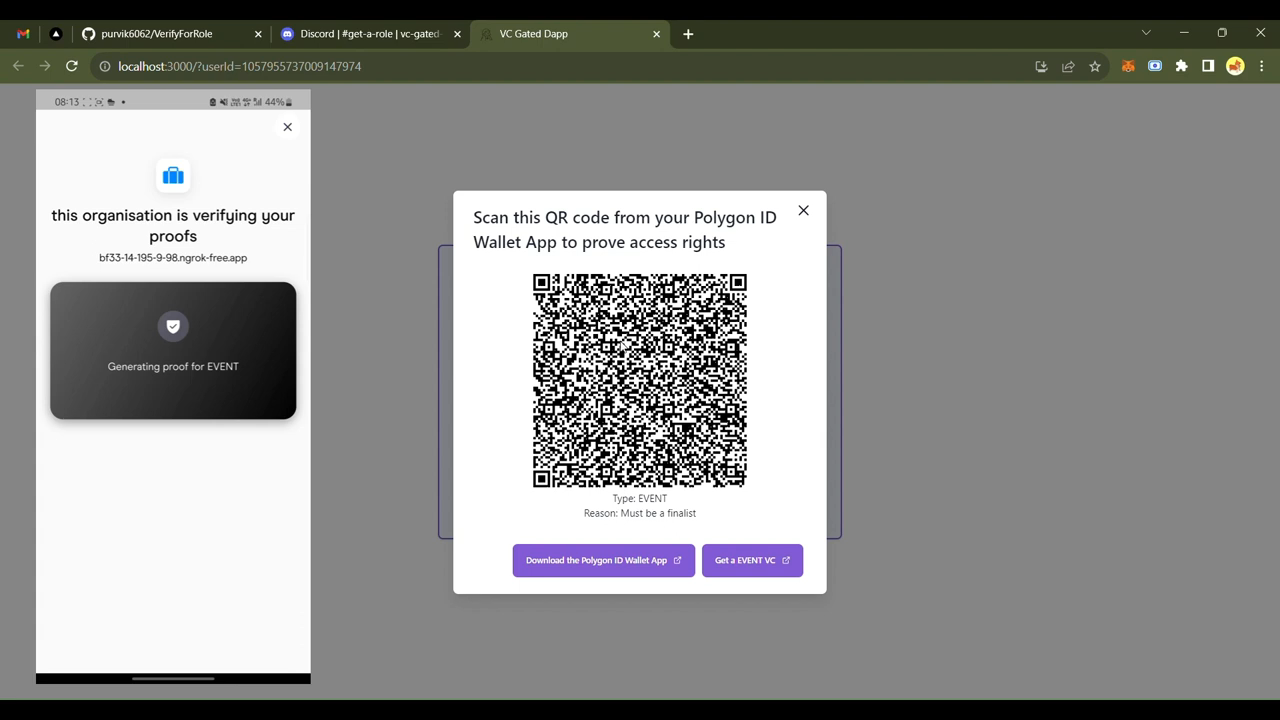Bookmark this page with the star

1095,66
